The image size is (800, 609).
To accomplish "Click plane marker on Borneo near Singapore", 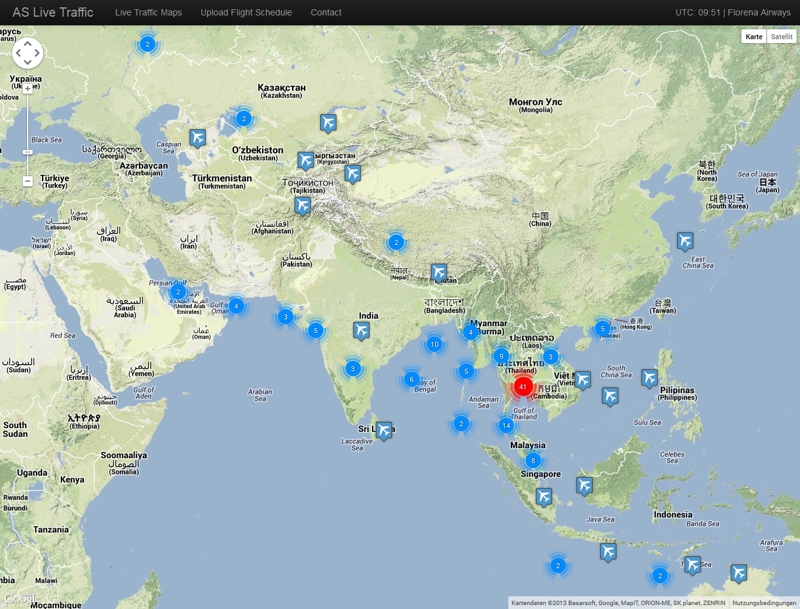I will pos(585,486).
